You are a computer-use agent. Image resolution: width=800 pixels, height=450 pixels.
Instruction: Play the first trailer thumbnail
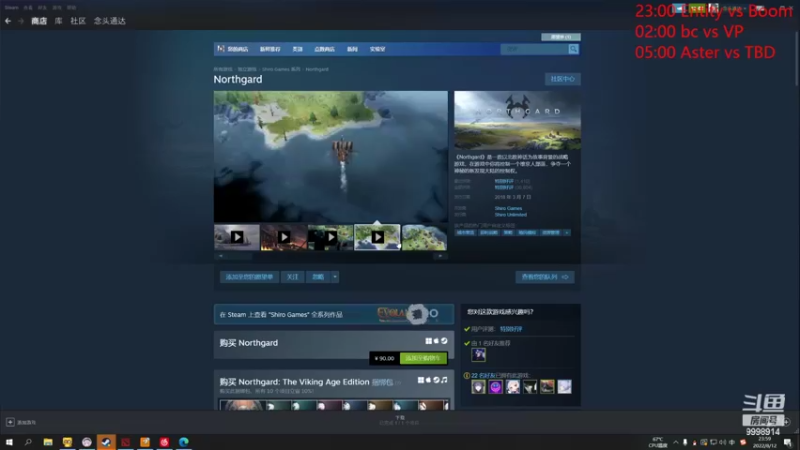pos(237,237)
